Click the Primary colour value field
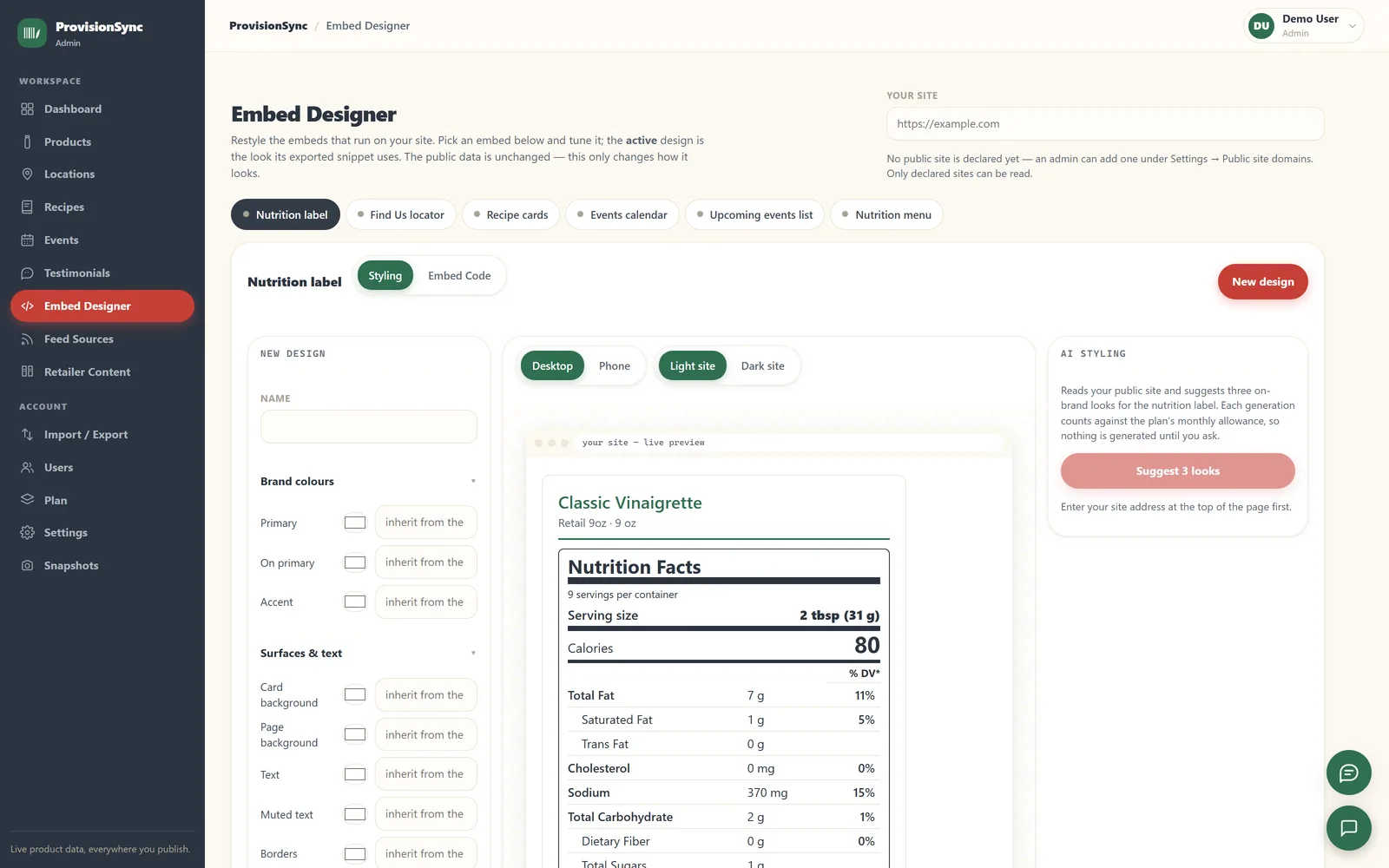1389x868 pixels. 426,523
